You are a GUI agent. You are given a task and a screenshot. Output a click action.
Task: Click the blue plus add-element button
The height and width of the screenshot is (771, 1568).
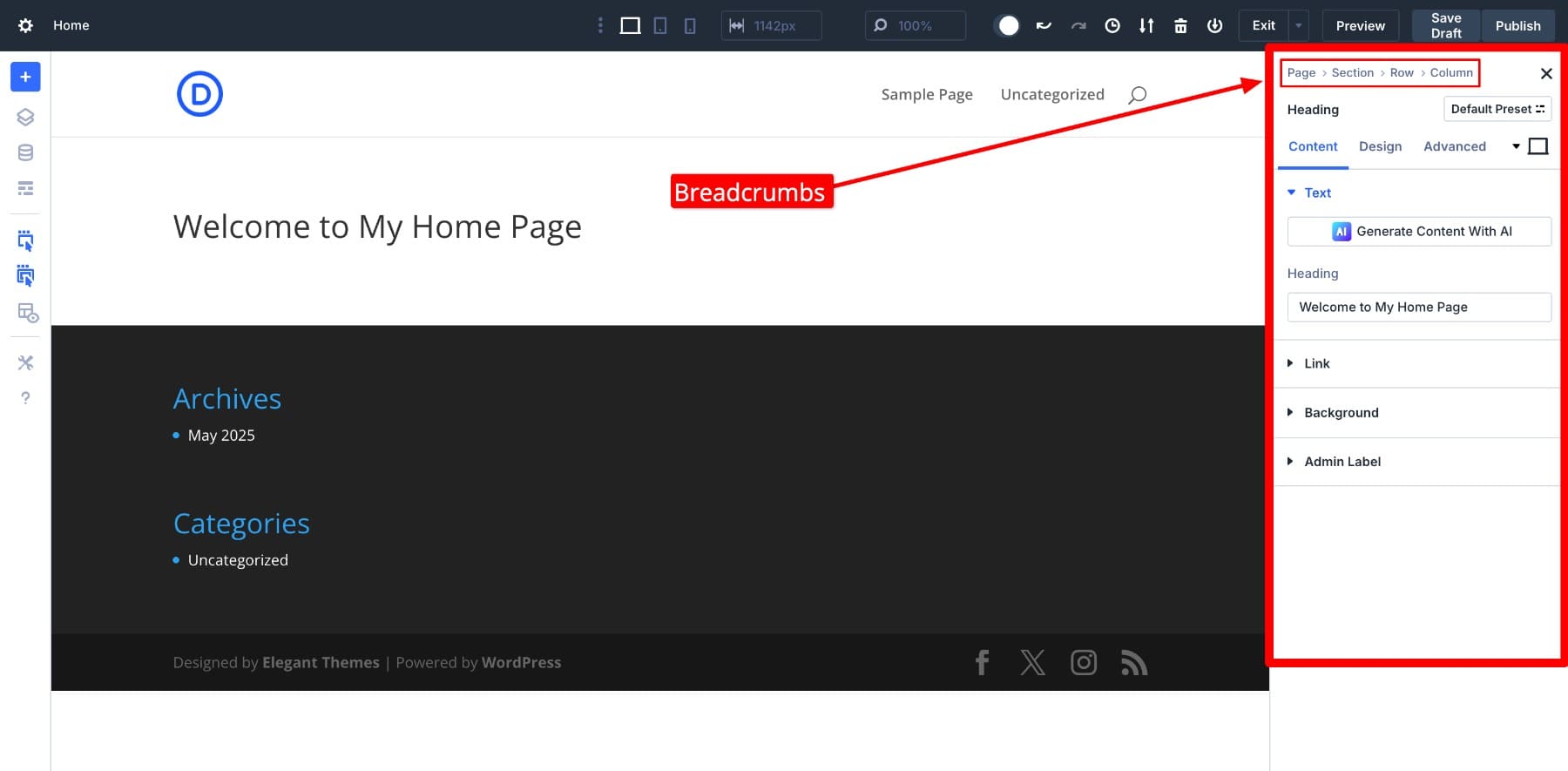pyautogui.click(x=25, y=77)
